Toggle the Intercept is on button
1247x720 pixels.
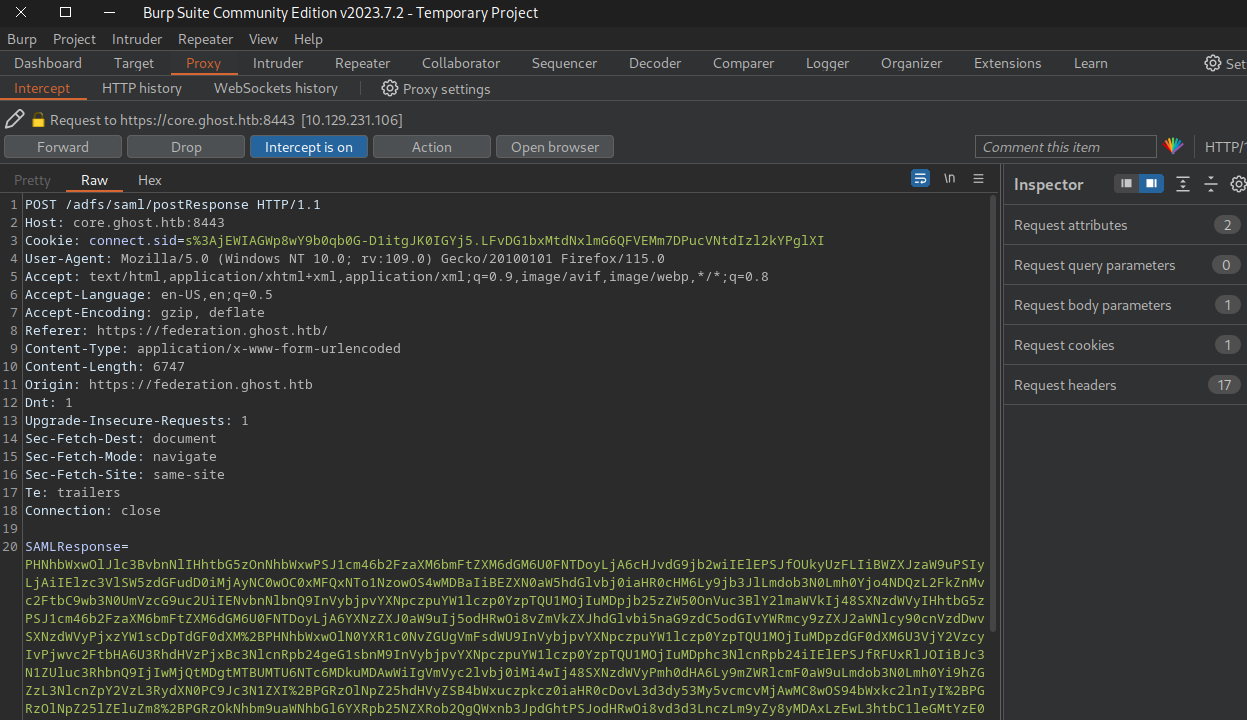308,147
